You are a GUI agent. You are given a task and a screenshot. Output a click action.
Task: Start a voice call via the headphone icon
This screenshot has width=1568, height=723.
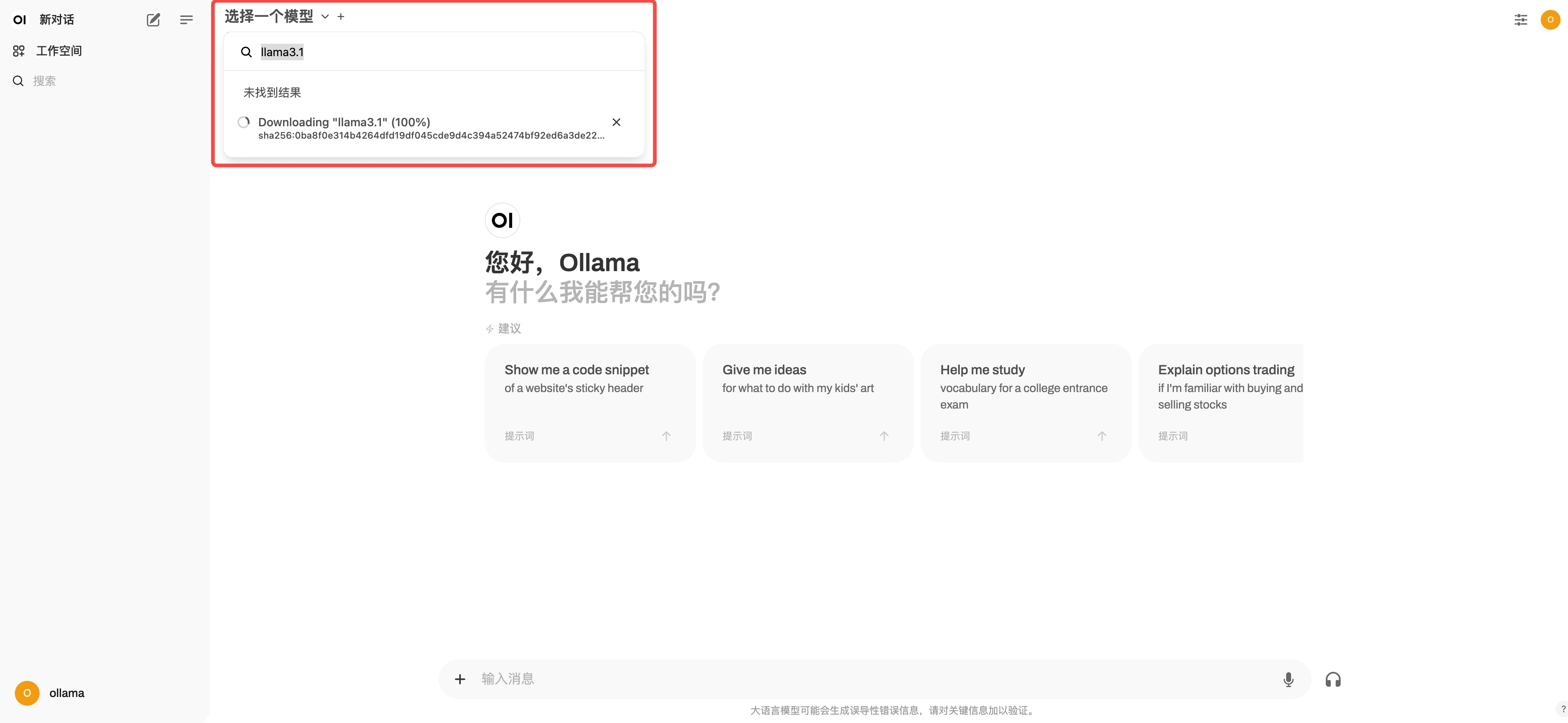1333,678
